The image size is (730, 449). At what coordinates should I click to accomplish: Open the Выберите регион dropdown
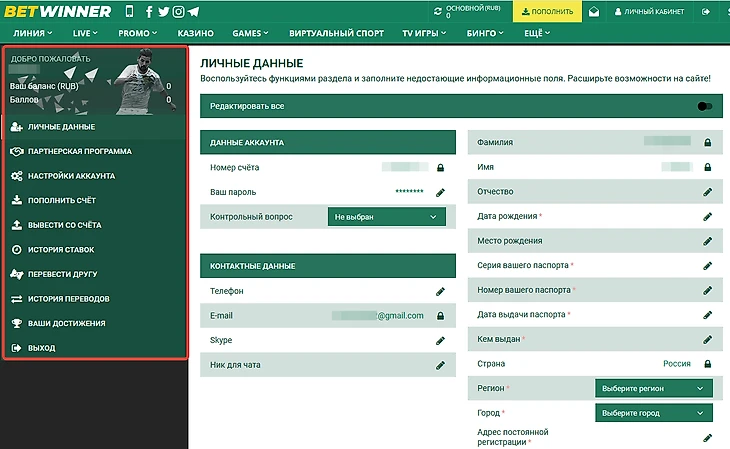(653, 388)
